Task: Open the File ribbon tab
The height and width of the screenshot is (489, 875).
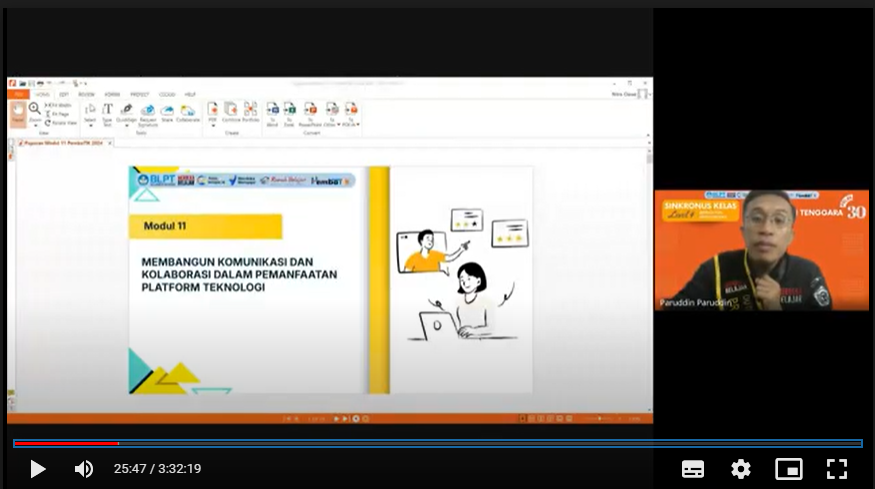Action: 18,94
